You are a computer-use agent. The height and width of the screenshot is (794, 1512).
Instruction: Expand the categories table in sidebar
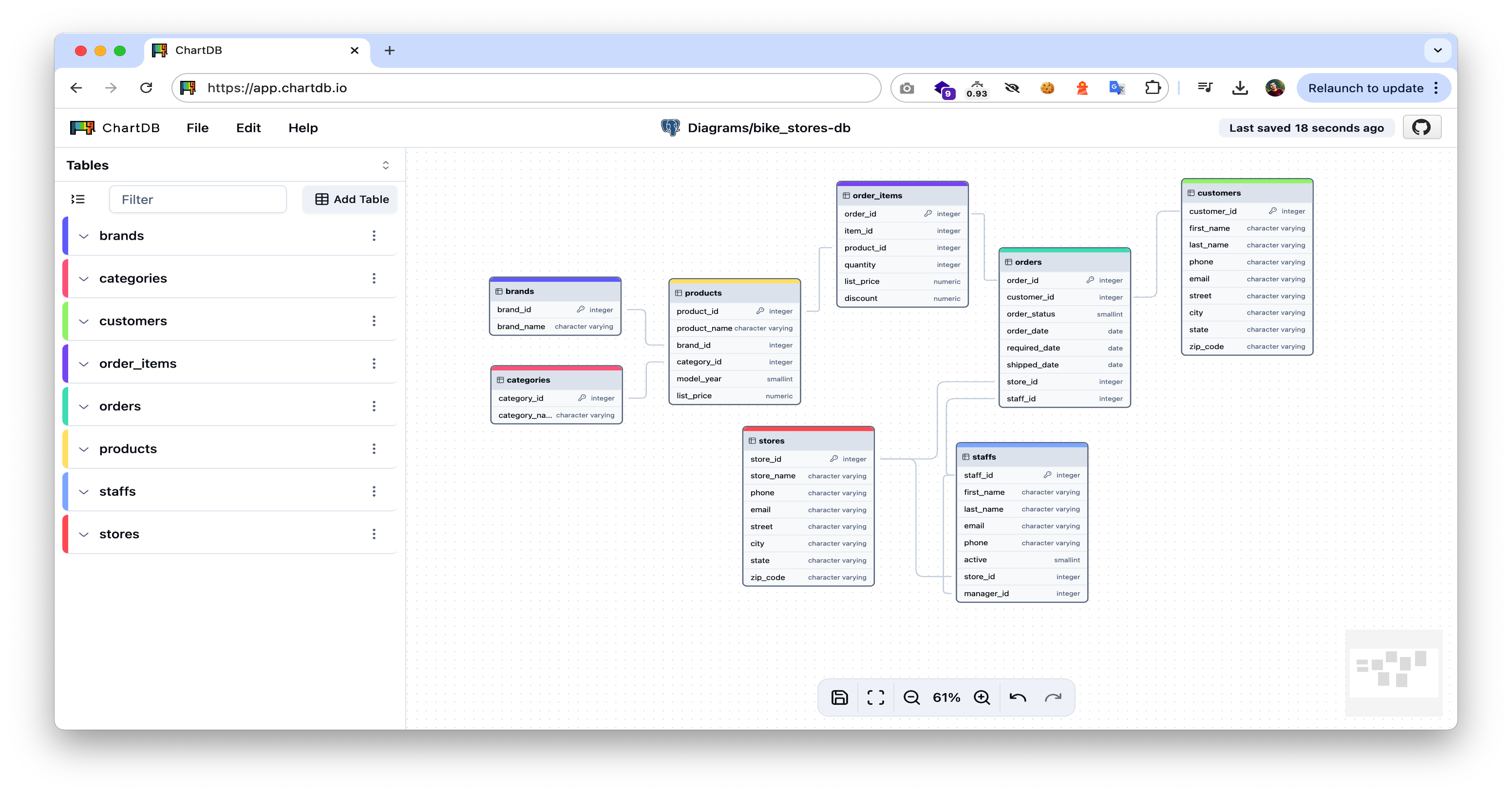(x=84, y=278)
